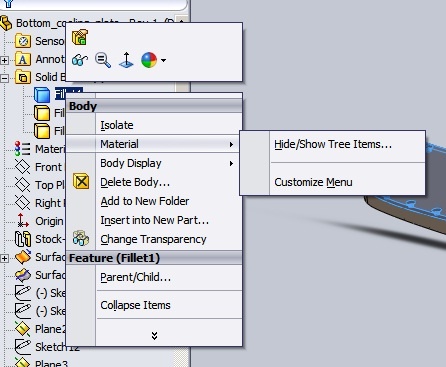Viewport: 446px width, 367px height.
Task: Choose Insert into New Part...
Action: tap(155, 220)
